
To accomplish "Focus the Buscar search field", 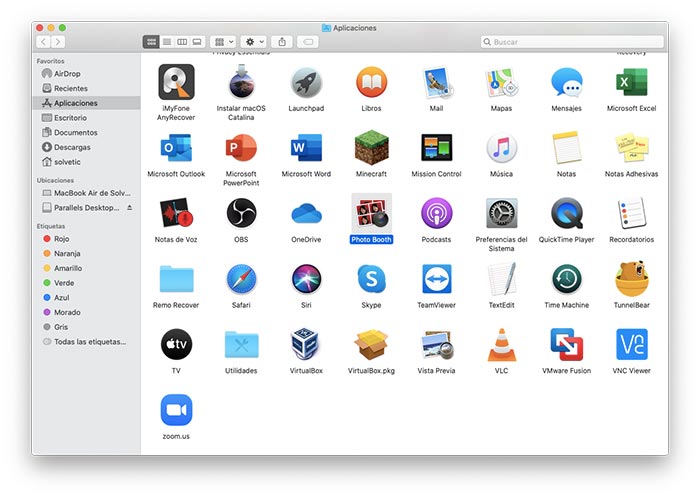I will (572, 42).
